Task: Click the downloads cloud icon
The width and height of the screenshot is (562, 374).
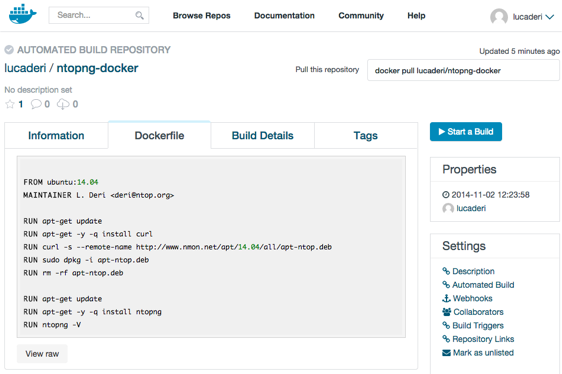Action: (63, 104)
